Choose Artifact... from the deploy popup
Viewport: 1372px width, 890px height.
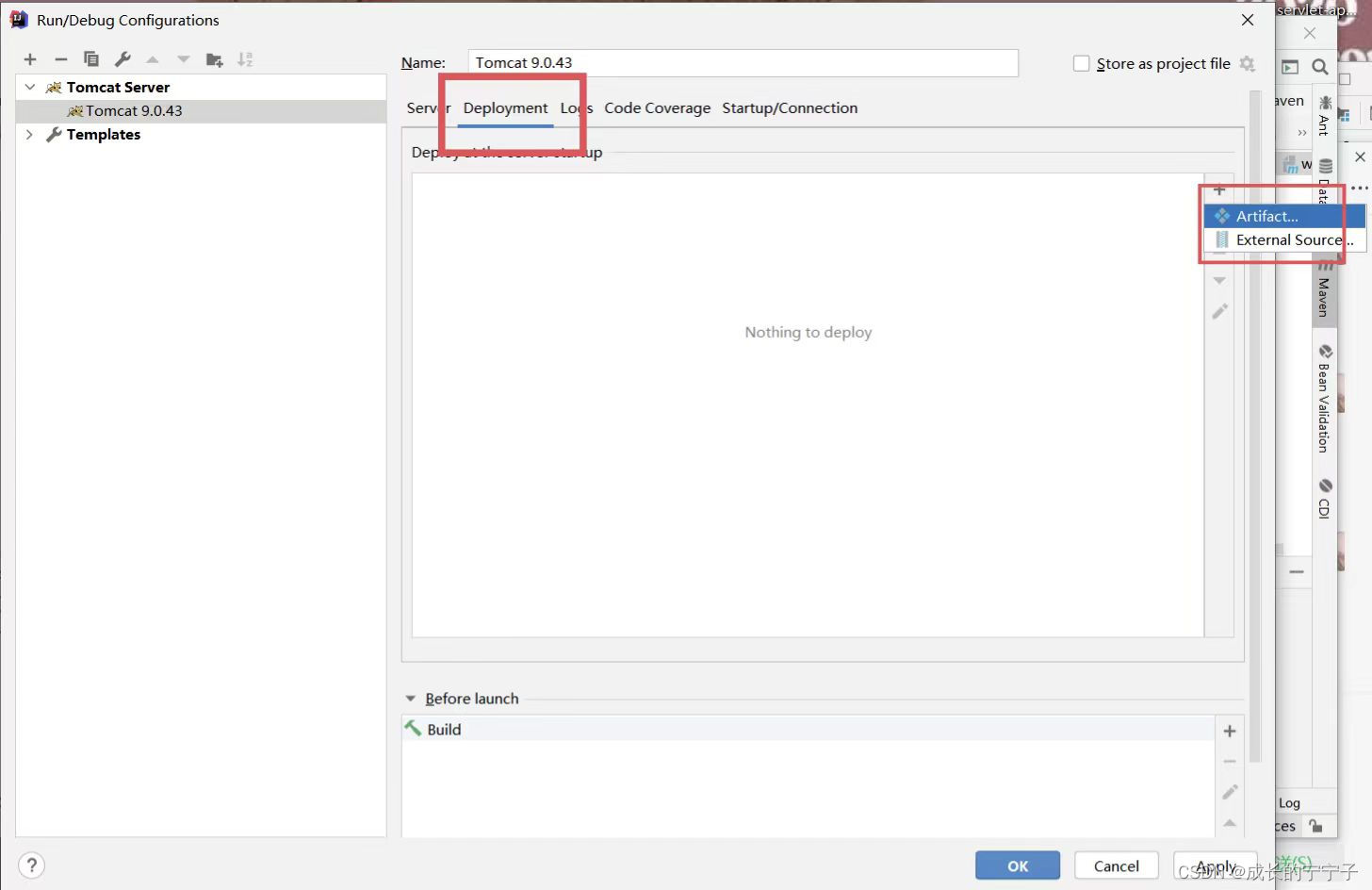1284,216
